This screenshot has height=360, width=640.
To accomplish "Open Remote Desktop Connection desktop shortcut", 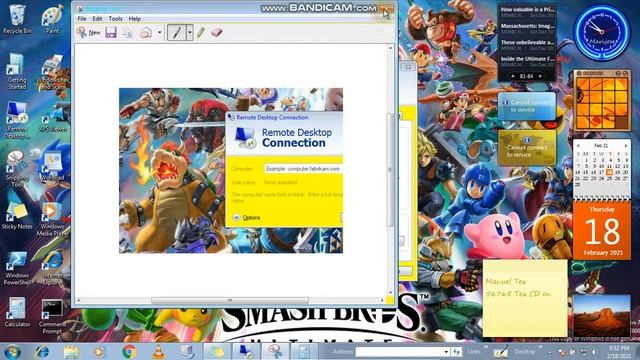I will [x=17, y=120].
